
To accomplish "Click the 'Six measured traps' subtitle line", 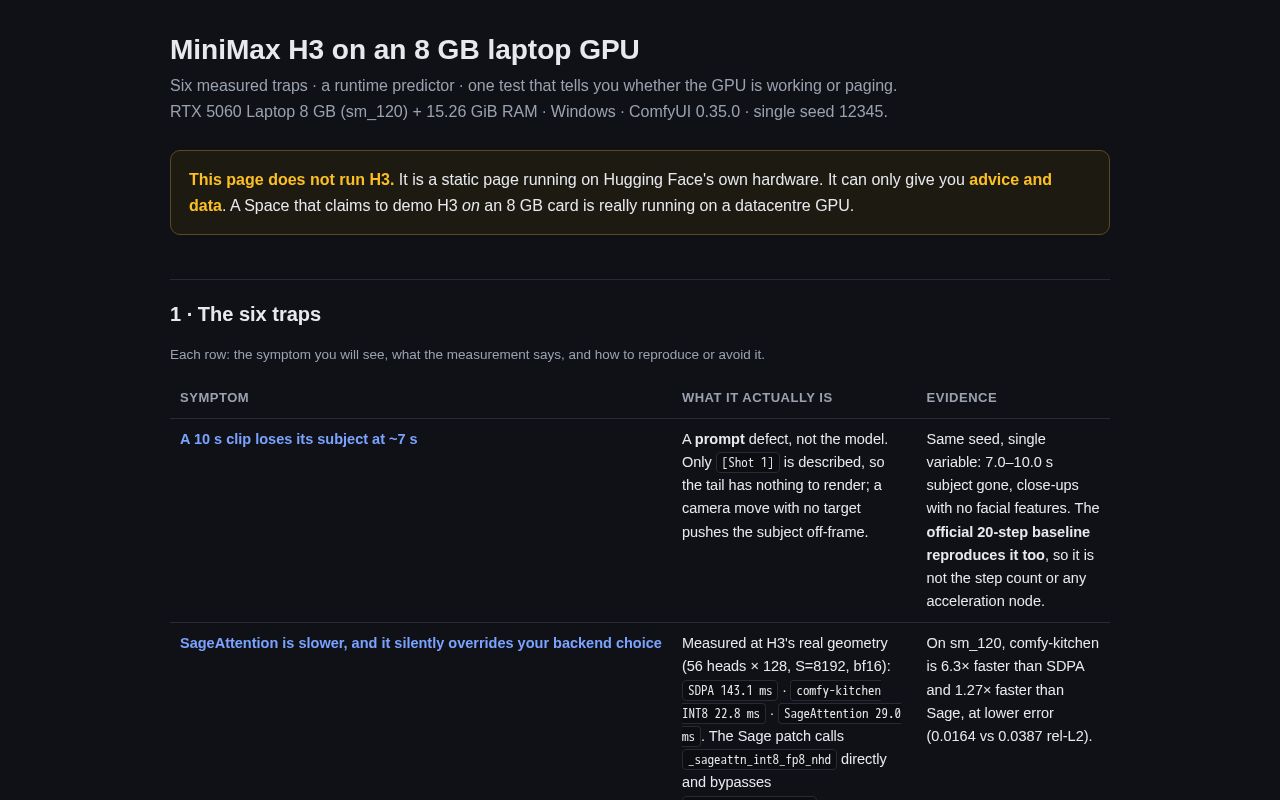I will 533,86.
